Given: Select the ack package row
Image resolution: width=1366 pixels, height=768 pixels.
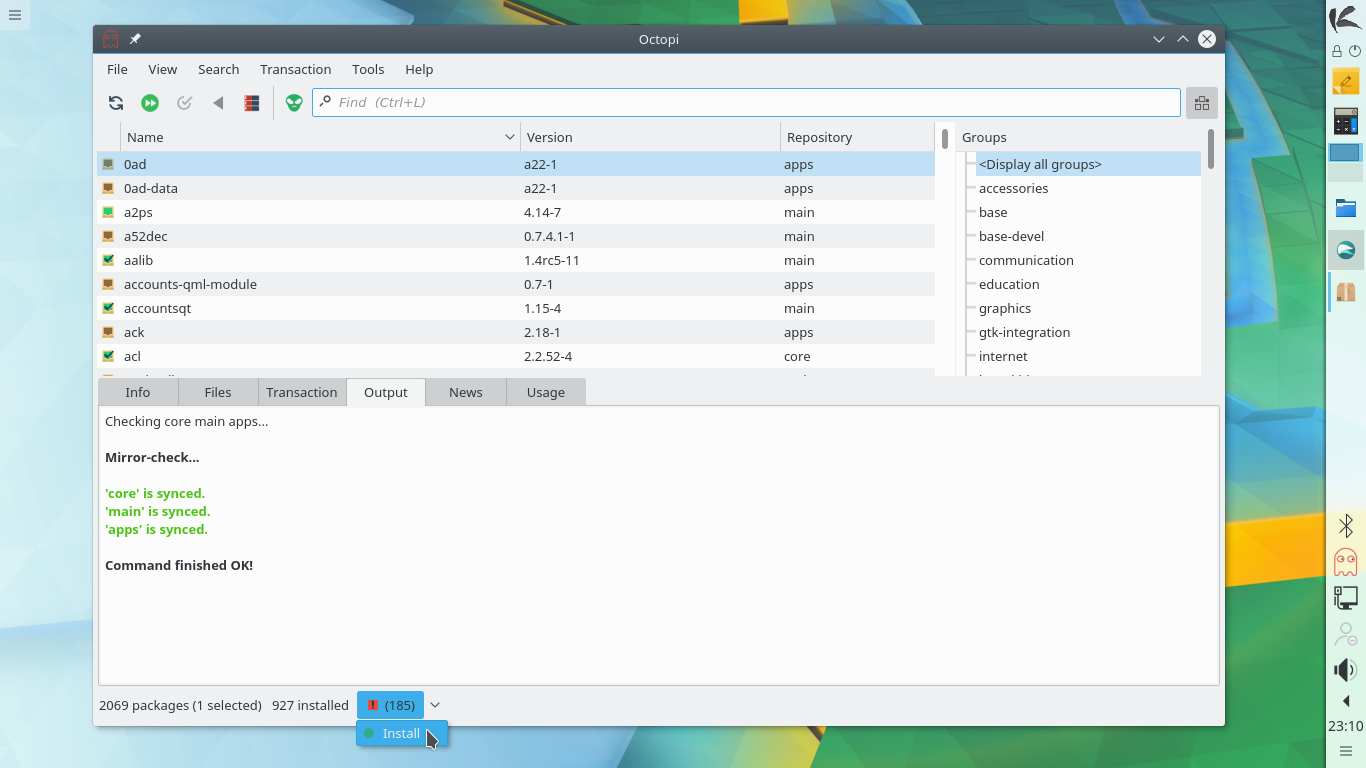Looking at the screenshot, I should (x=516, y=332).
